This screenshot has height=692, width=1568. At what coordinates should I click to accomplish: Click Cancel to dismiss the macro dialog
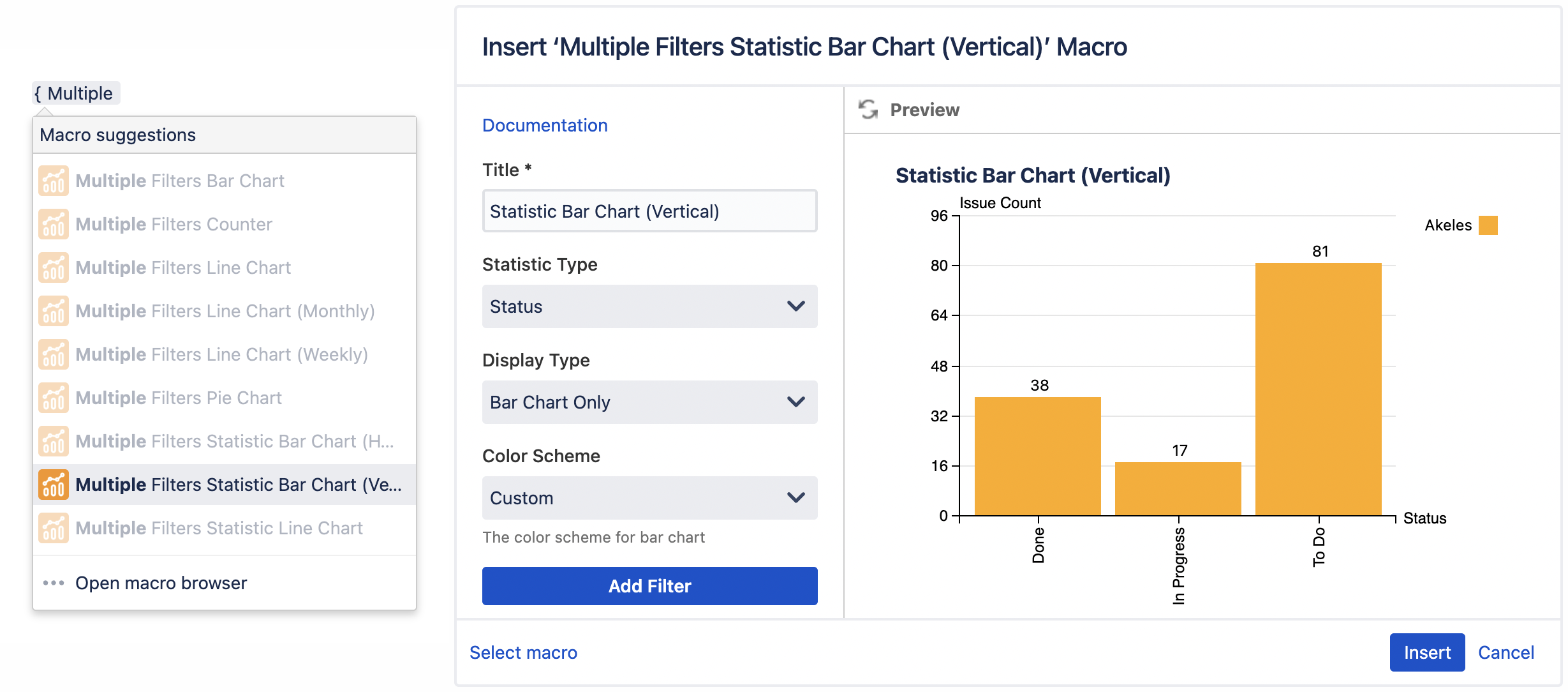1506,652
